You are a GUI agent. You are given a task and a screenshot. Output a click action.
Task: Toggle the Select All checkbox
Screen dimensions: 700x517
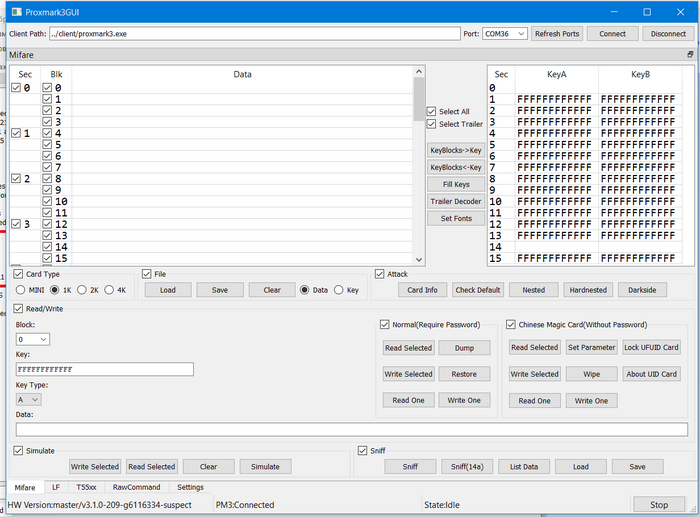point(431,111)
